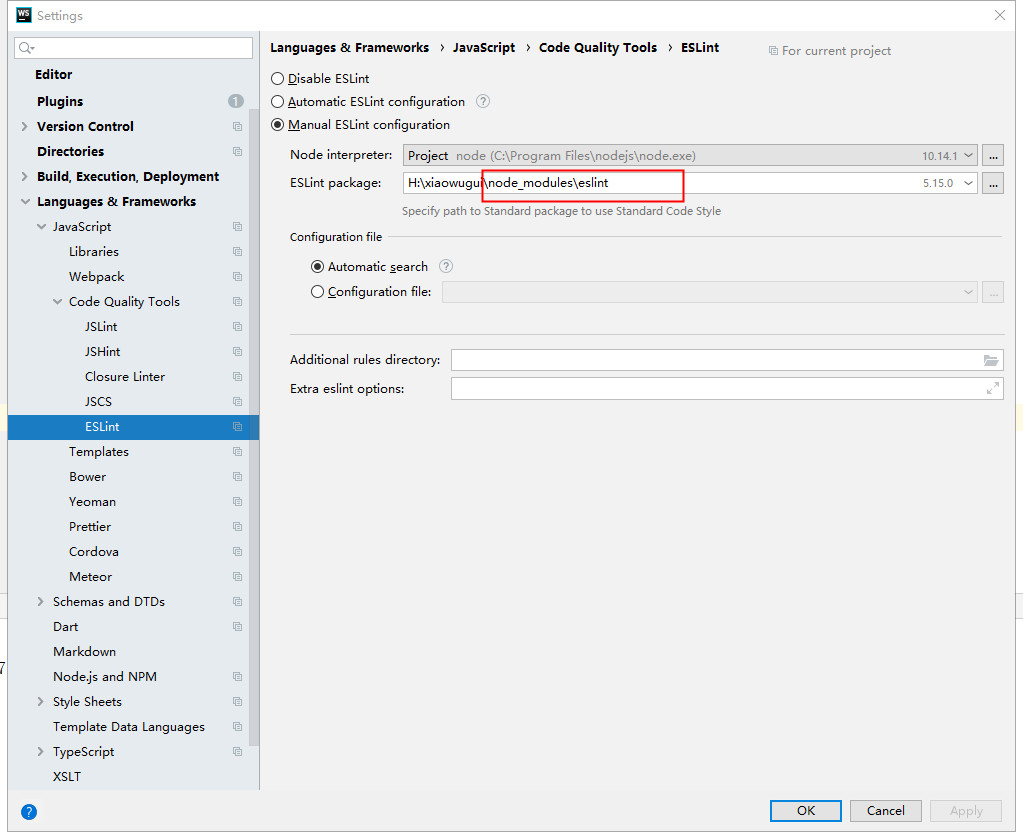Click the project-level icon next to Cordova
This screenshot has height=839, width=1023.
click(x=237, y=552)
